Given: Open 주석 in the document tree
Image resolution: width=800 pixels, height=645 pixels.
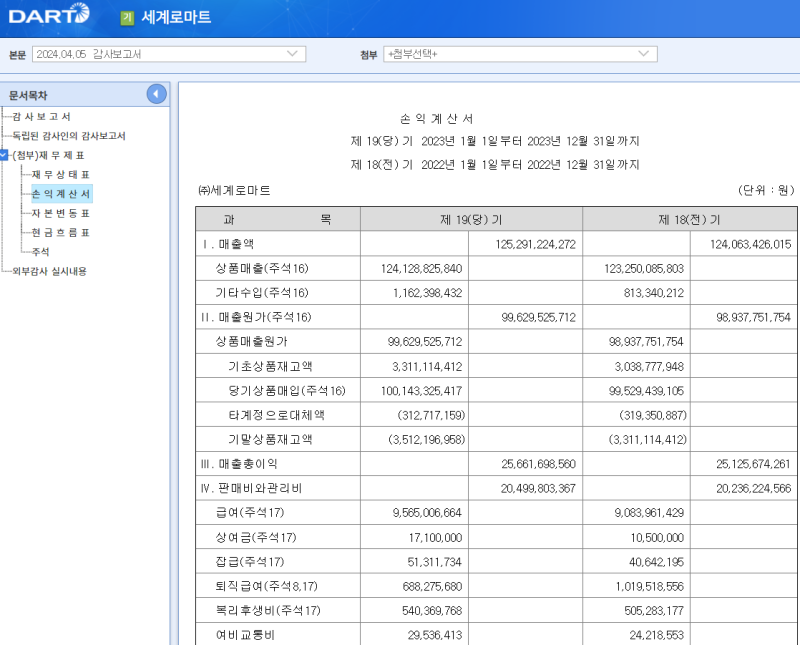Looking at the screenshot, I should tap(40, 252).
